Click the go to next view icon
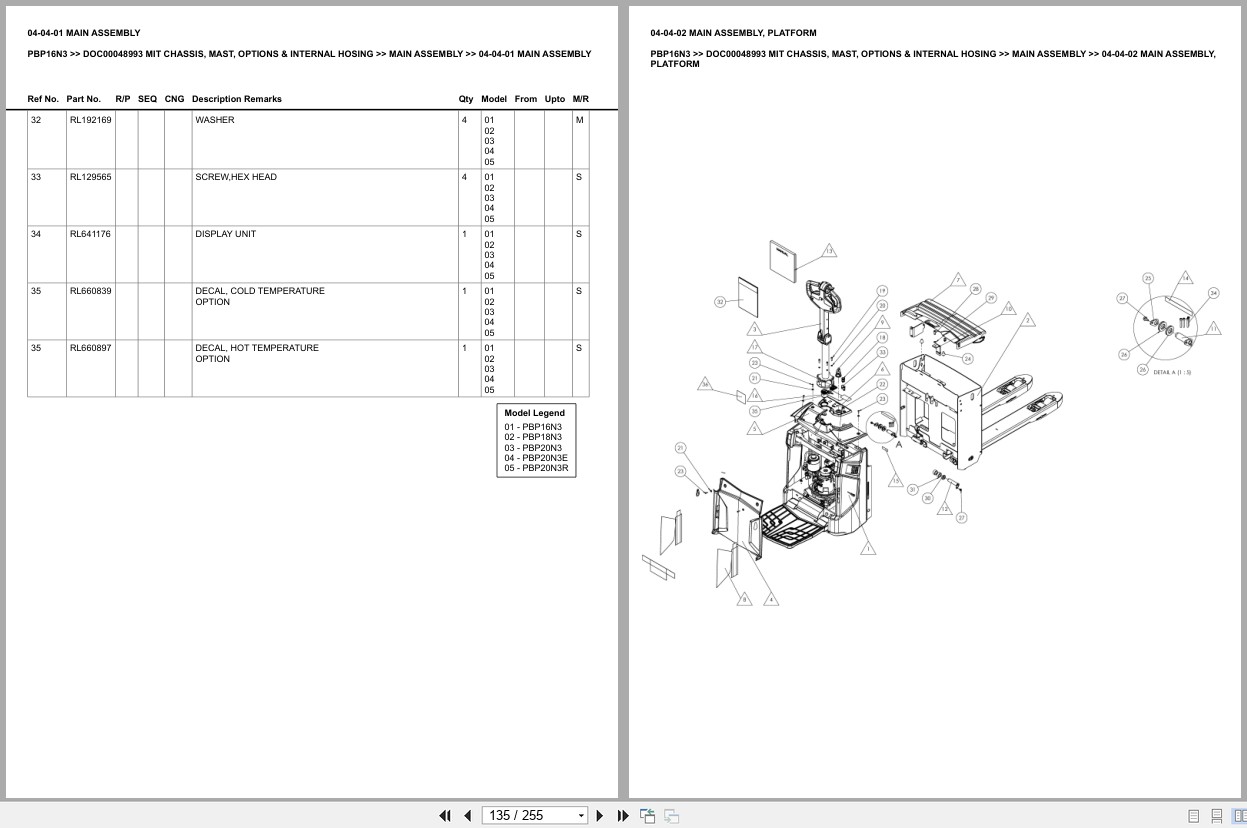This screenshot has width=1247, height=828. tap(671, 816)
